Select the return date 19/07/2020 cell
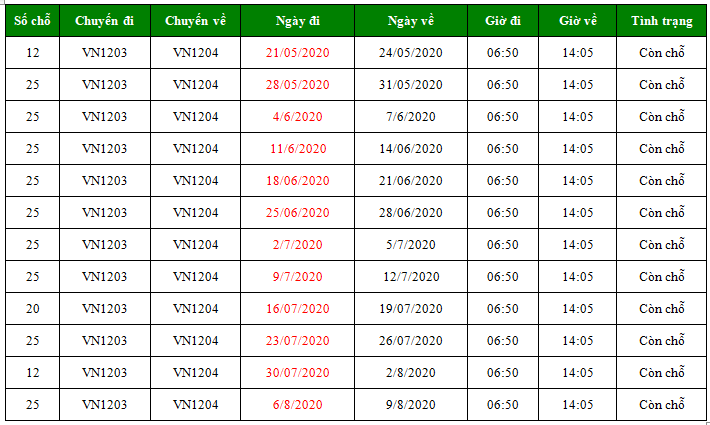Viewport: 710px width, 425px height. 411,309
